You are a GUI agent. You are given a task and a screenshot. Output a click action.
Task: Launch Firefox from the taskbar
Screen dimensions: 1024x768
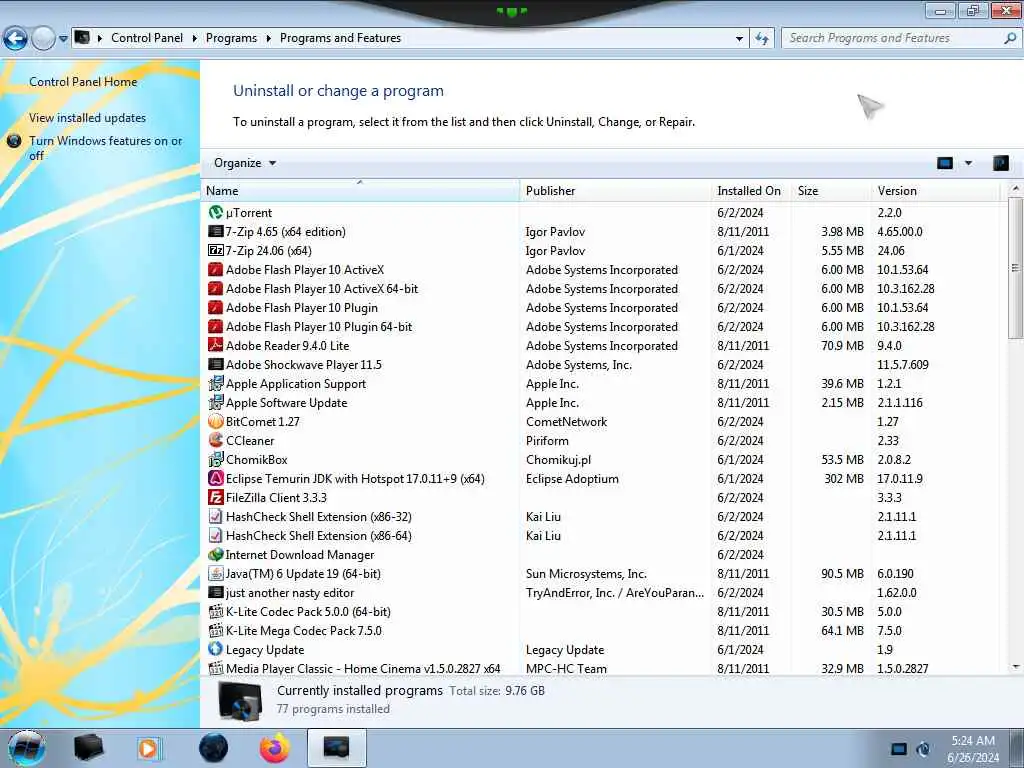pyautogui.click(x=275, y=748)
